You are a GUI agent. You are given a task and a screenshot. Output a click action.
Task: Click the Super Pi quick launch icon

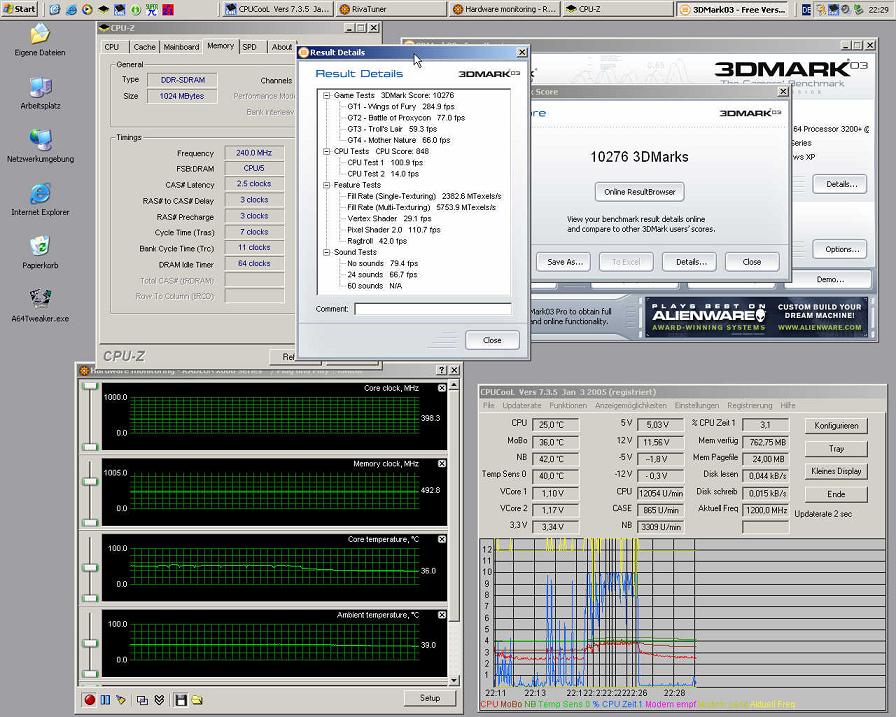tap(151, 9)
